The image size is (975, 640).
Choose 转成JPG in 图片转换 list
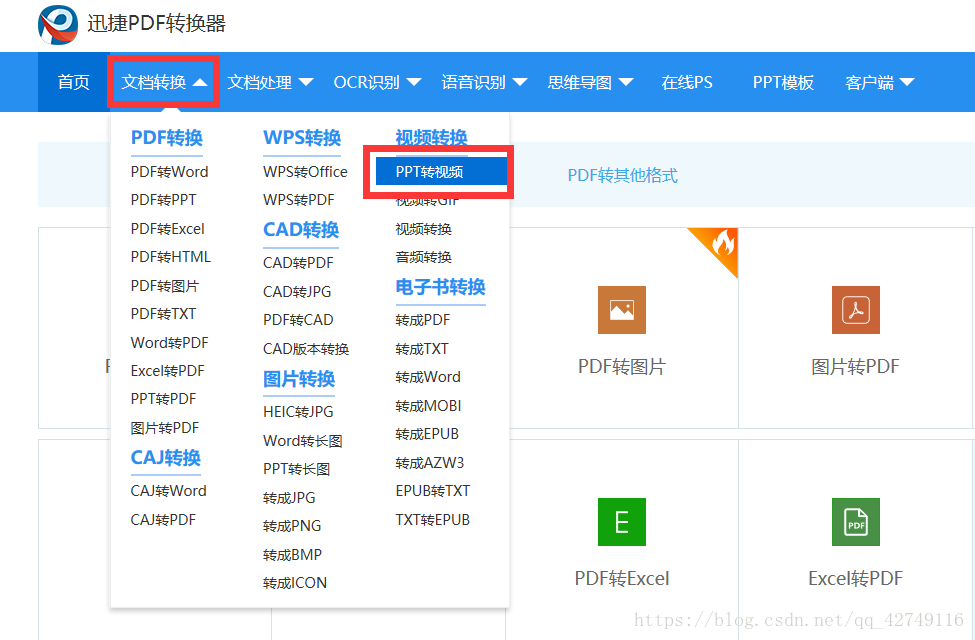pos(289,498)
